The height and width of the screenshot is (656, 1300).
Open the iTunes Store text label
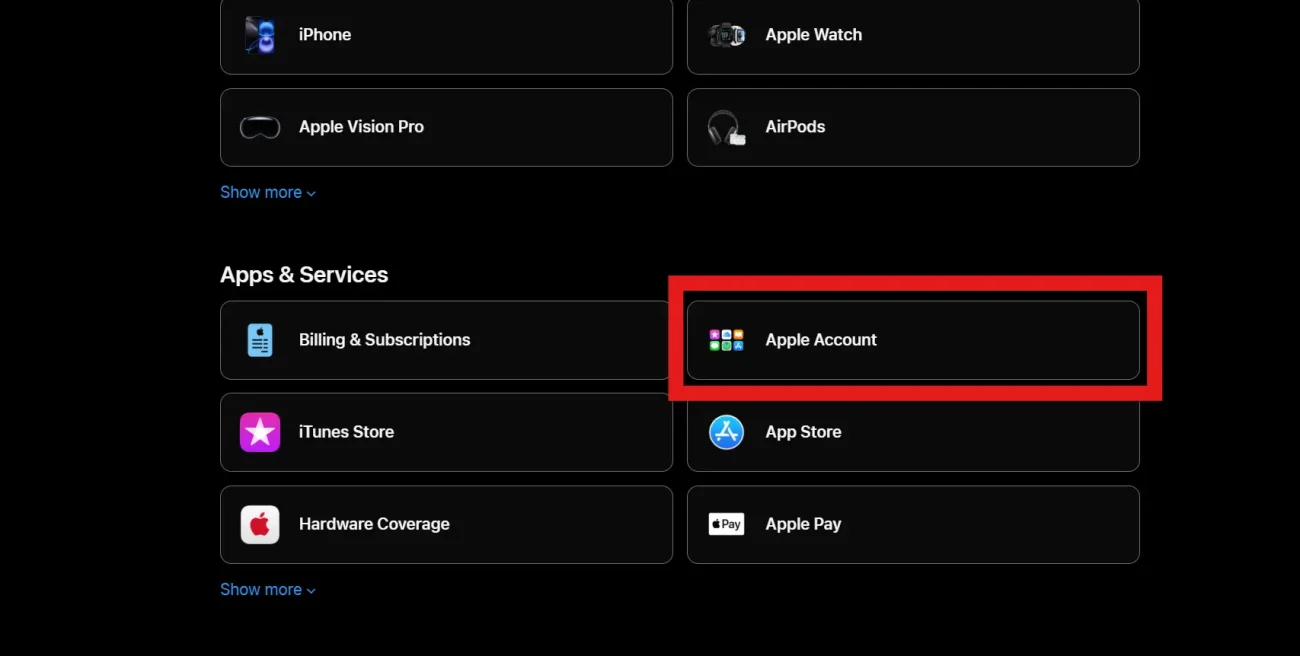click(346, 432)
